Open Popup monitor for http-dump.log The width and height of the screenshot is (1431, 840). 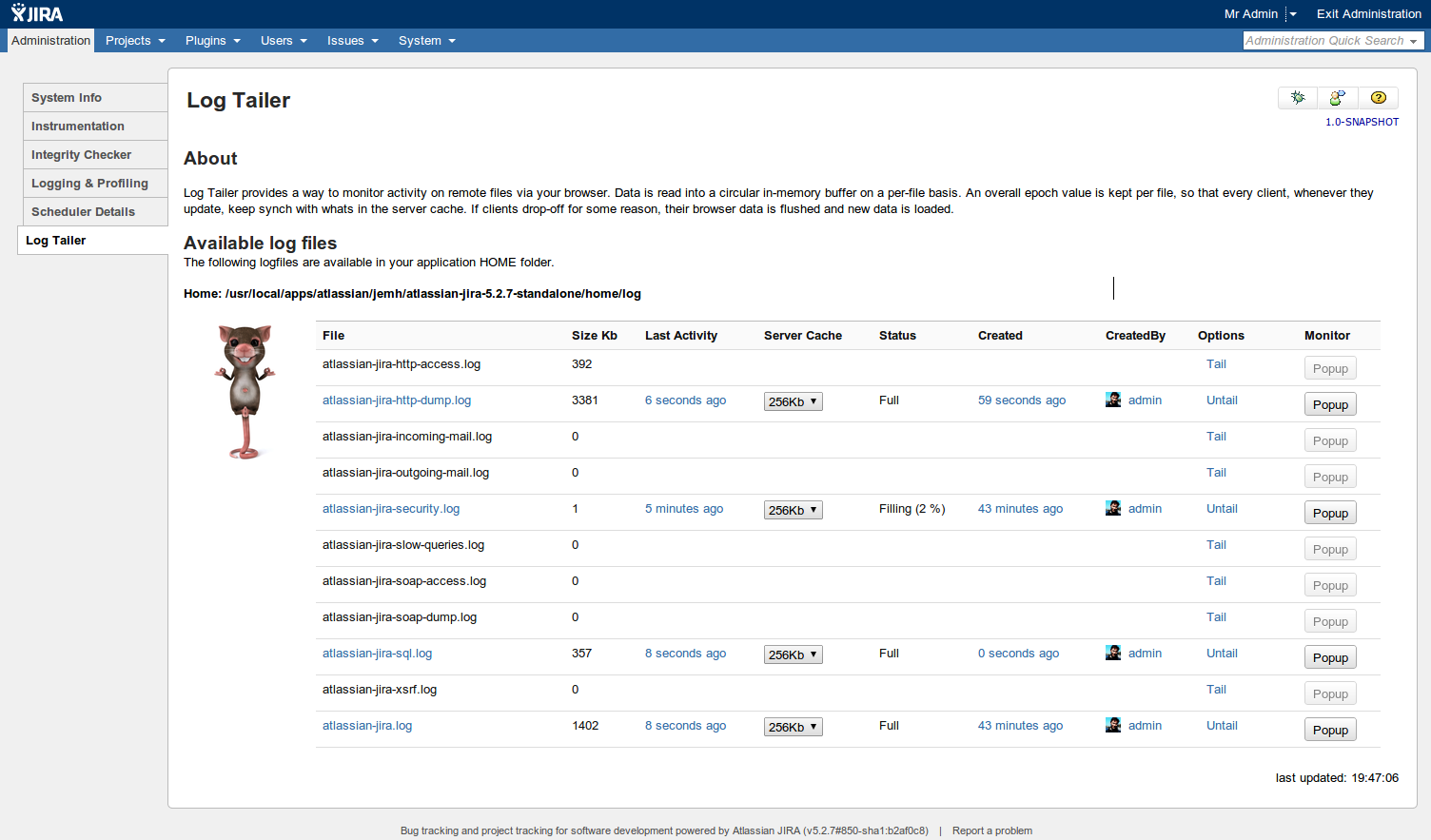coord(1330,404)
